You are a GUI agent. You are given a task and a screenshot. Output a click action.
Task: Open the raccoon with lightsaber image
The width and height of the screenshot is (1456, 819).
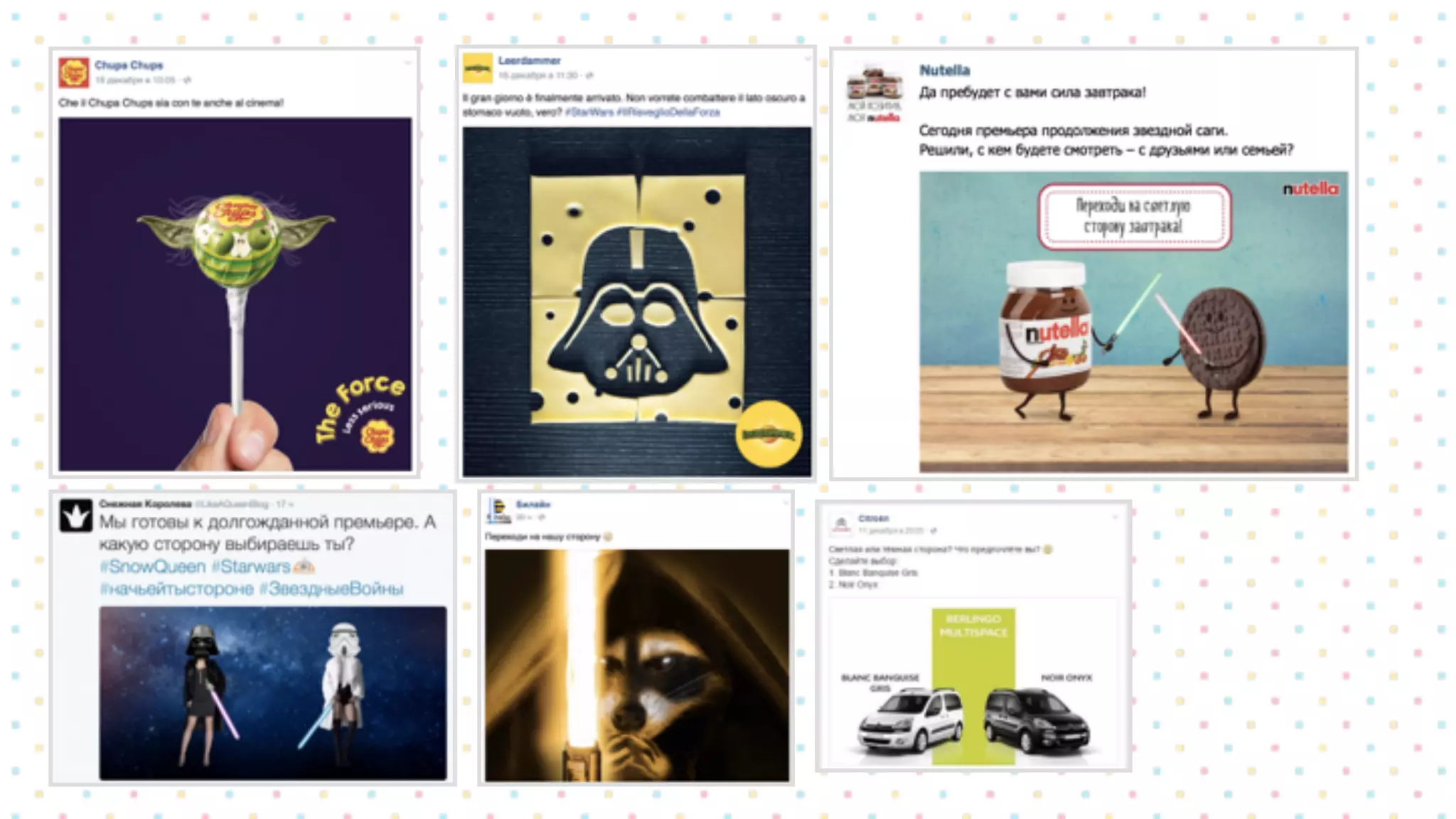click(x=636, y=665)
